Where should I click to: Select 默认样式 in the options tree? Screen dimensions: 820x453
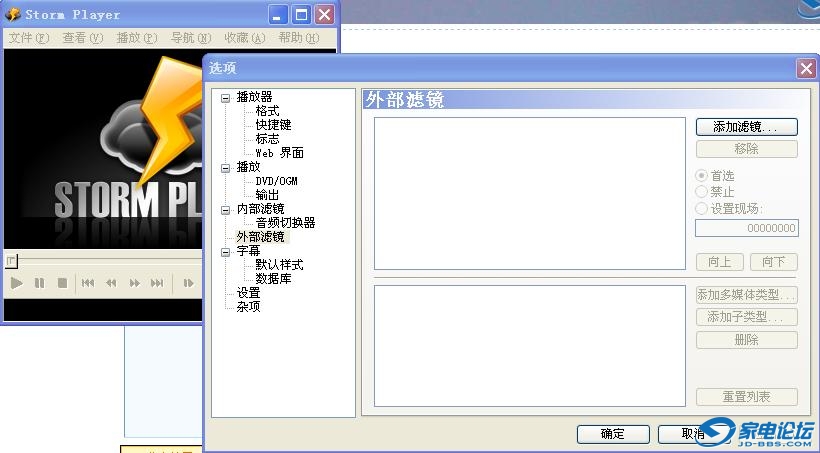279,265
